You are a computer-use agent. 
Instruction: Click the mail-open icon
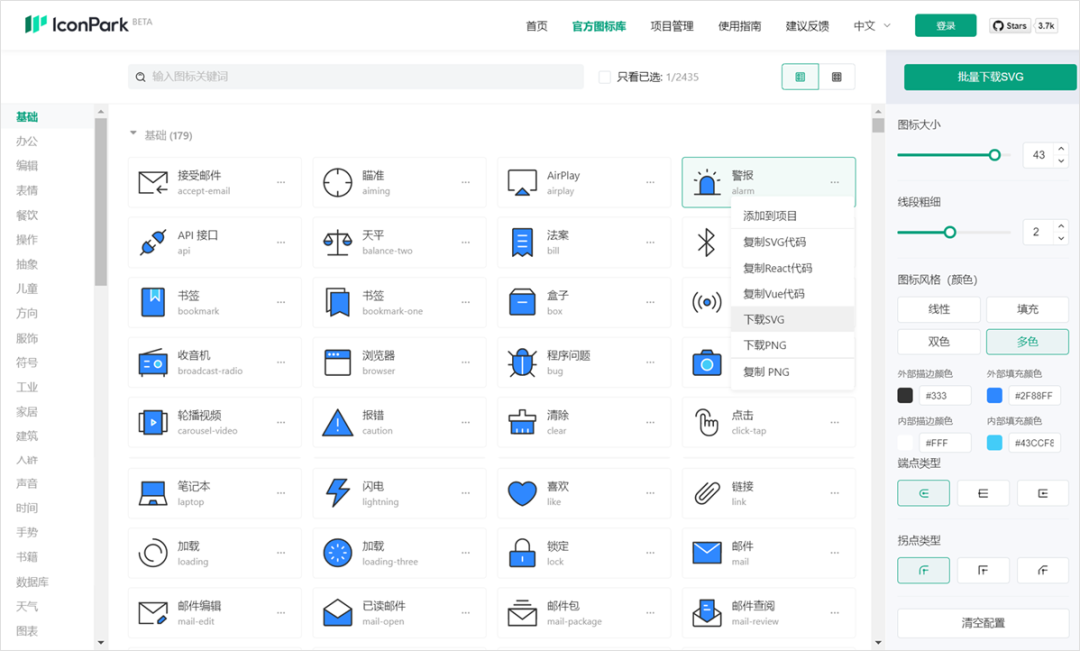click(338, 613)
